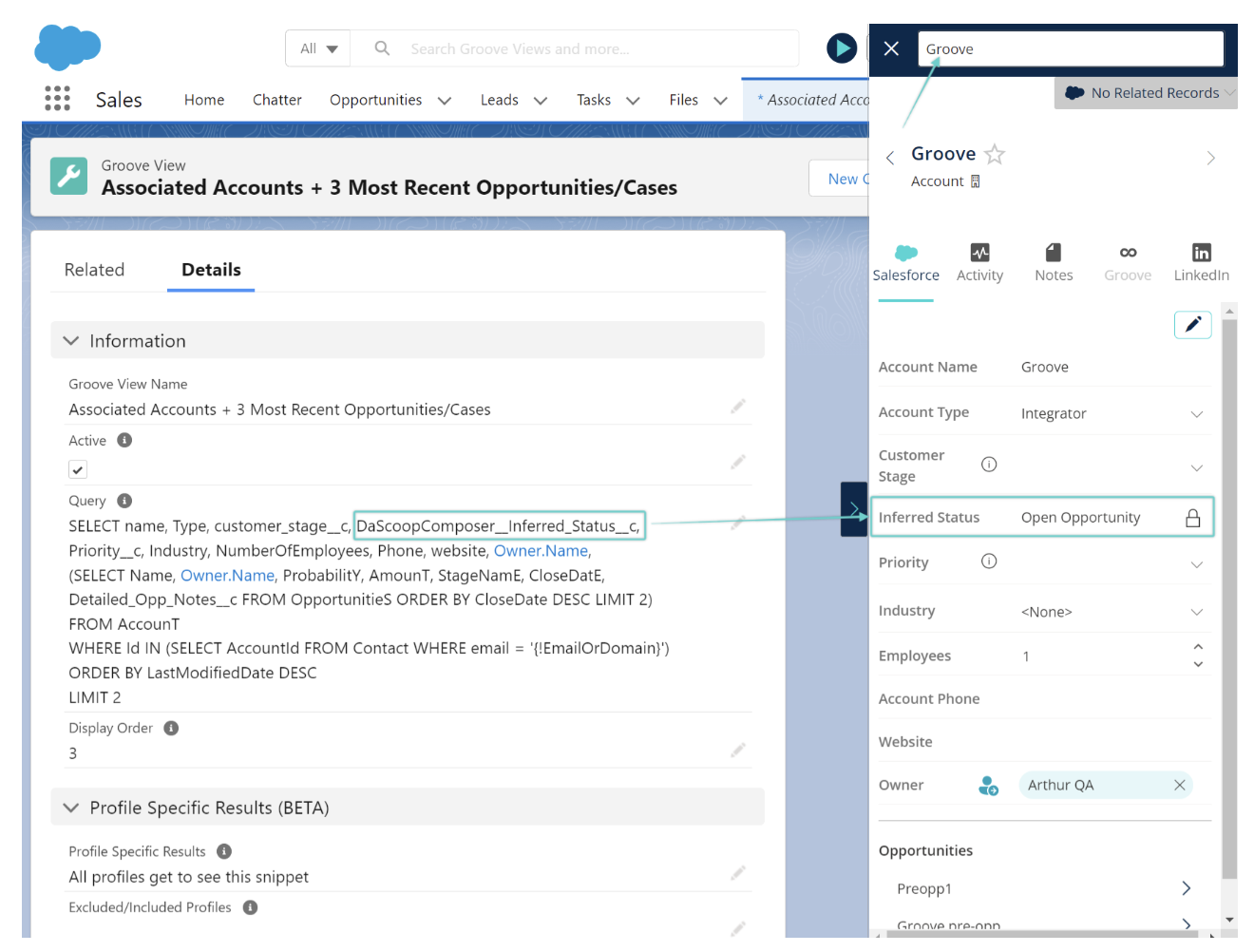Open the Leads nav dropdown chevron
The width and height of the screenshot is (1254, 952).
[x=541, y=101]
